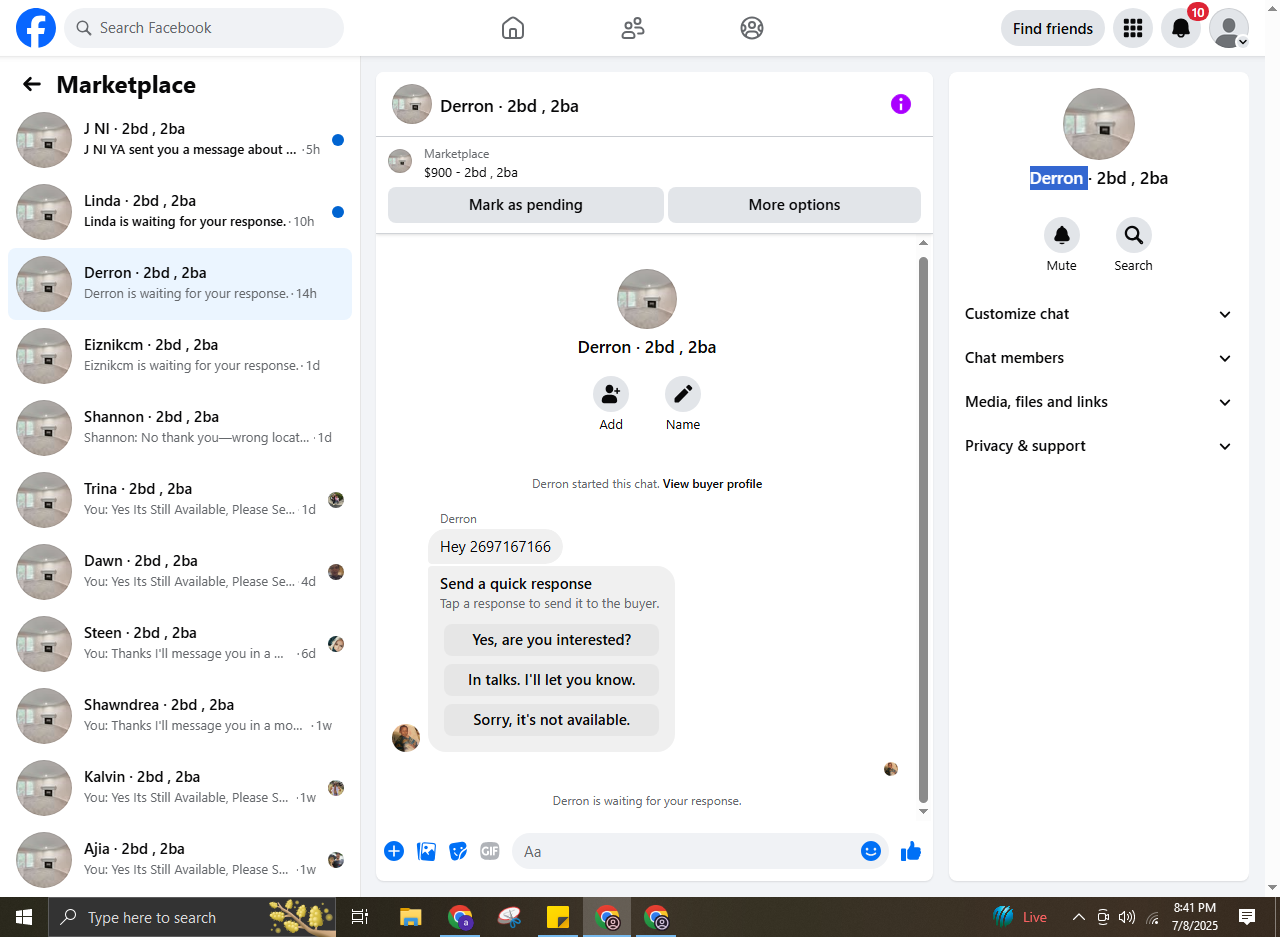Screen dimensions: 1280x937
Task: Mute the conversation with bell icon
Action: (x=1062, y=235)
